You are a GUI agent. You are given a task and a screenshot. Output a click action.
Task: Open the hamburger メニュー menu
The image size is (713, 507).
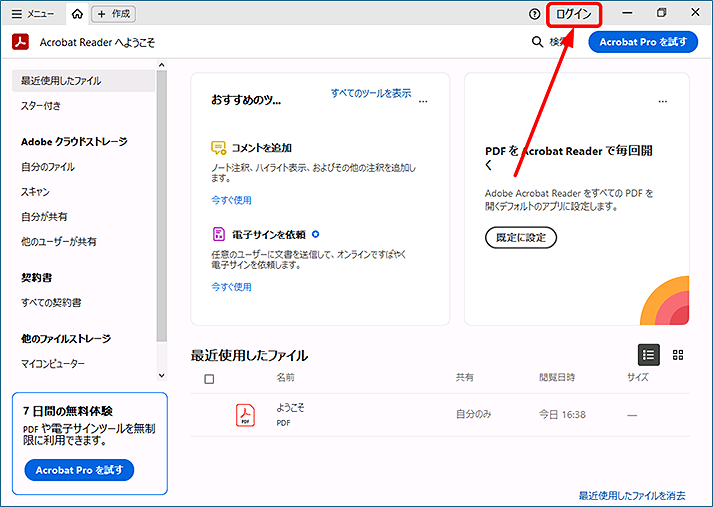32,14
